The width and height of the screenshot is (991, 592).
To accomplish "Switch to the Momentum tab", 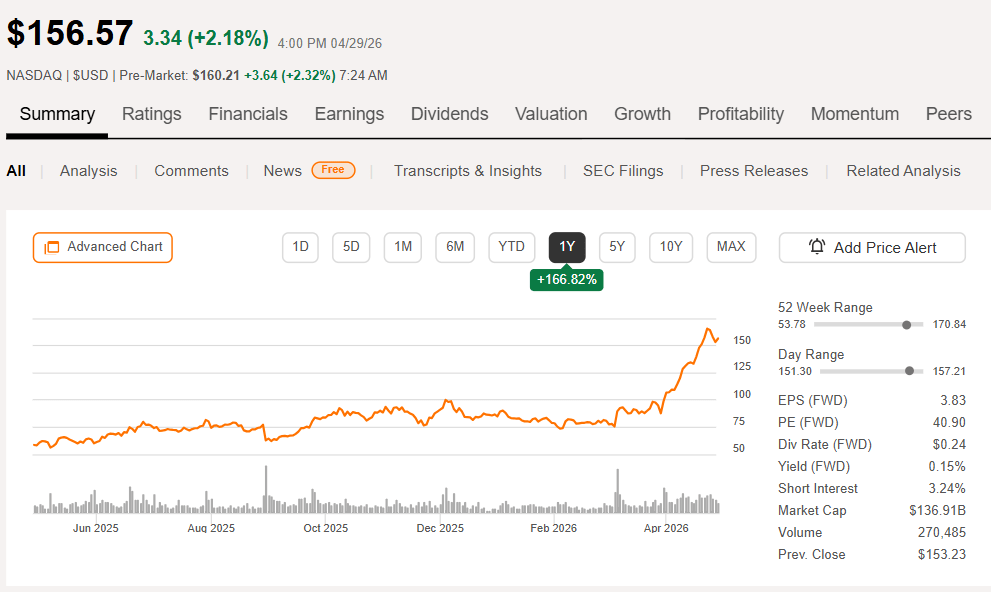I will pos(854,114).
